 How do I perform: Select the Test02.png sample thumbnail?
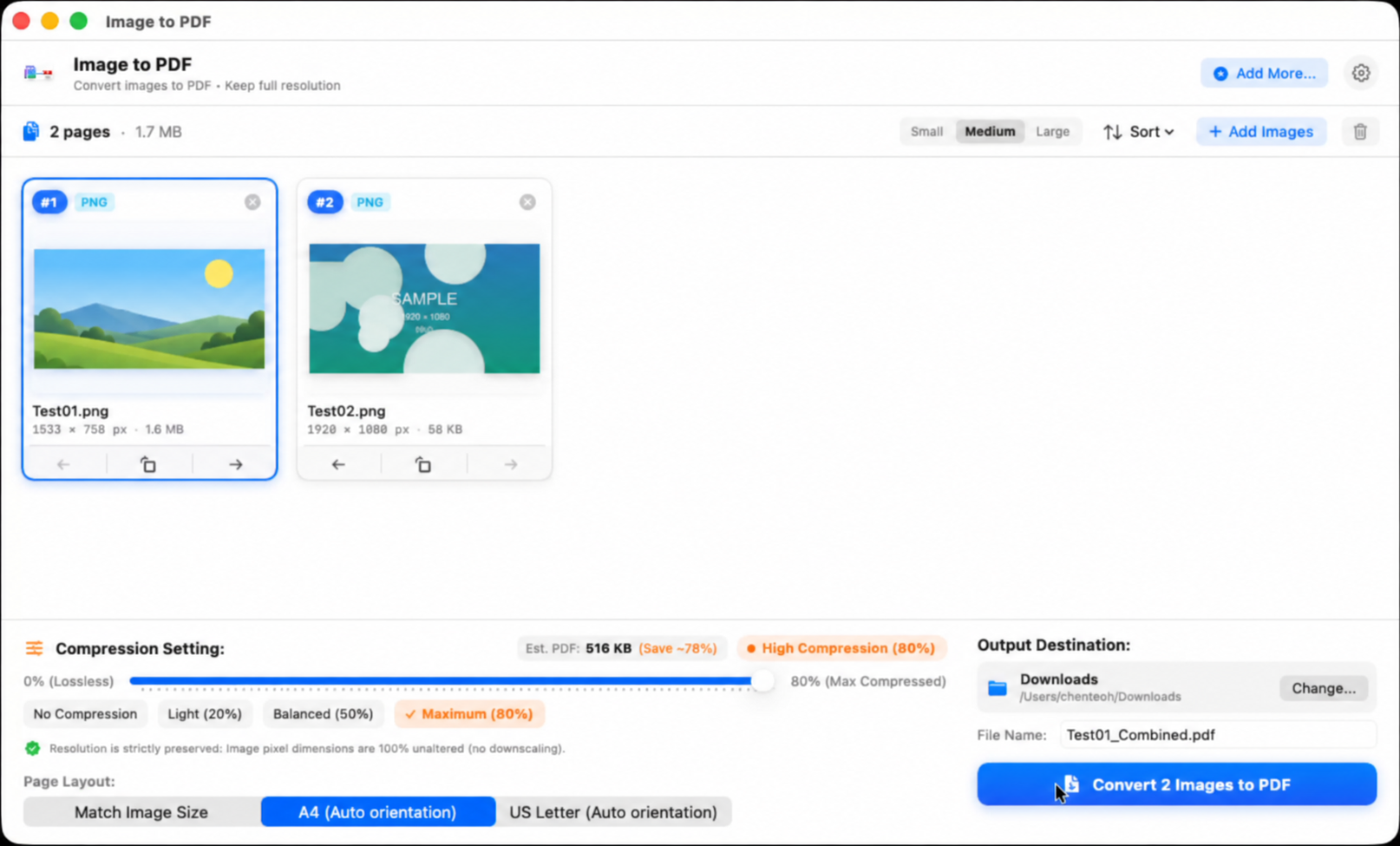pyautogui.click(x=424, y=309)
